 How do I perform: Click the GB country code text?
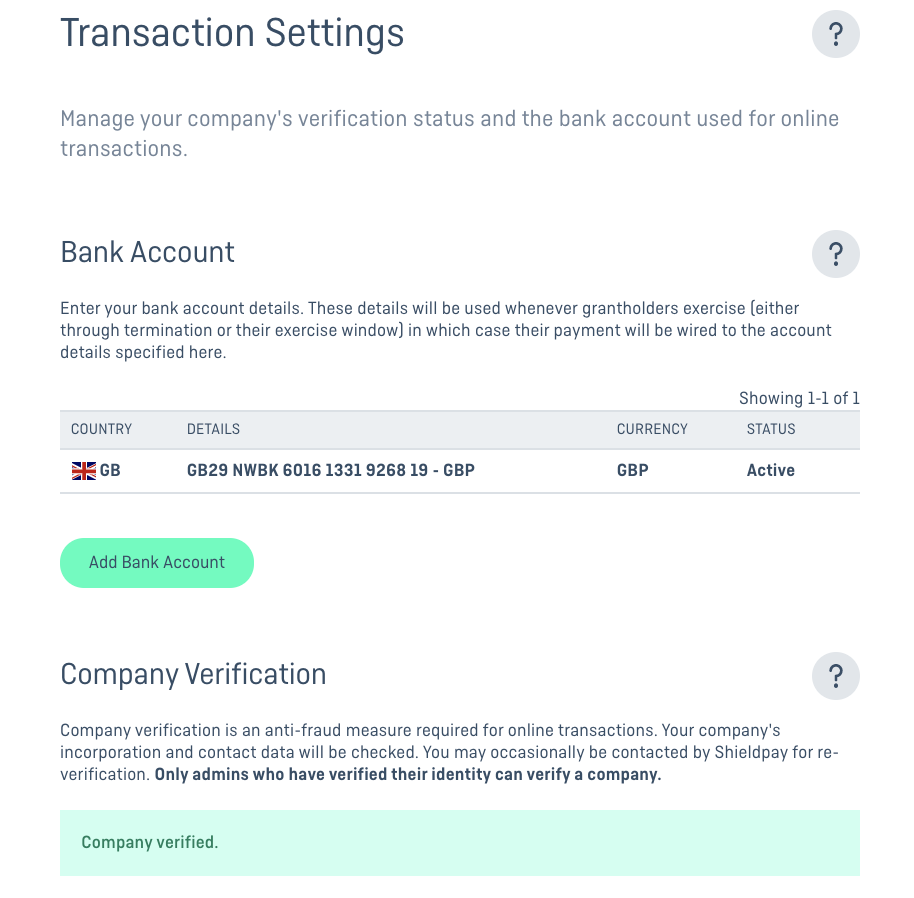pyautogui.click(x=110, y=470)
